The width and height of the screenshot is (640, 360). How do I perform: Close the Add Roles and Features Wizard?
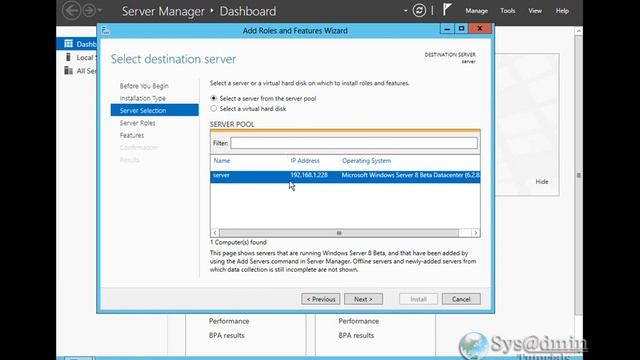(480, 29)
